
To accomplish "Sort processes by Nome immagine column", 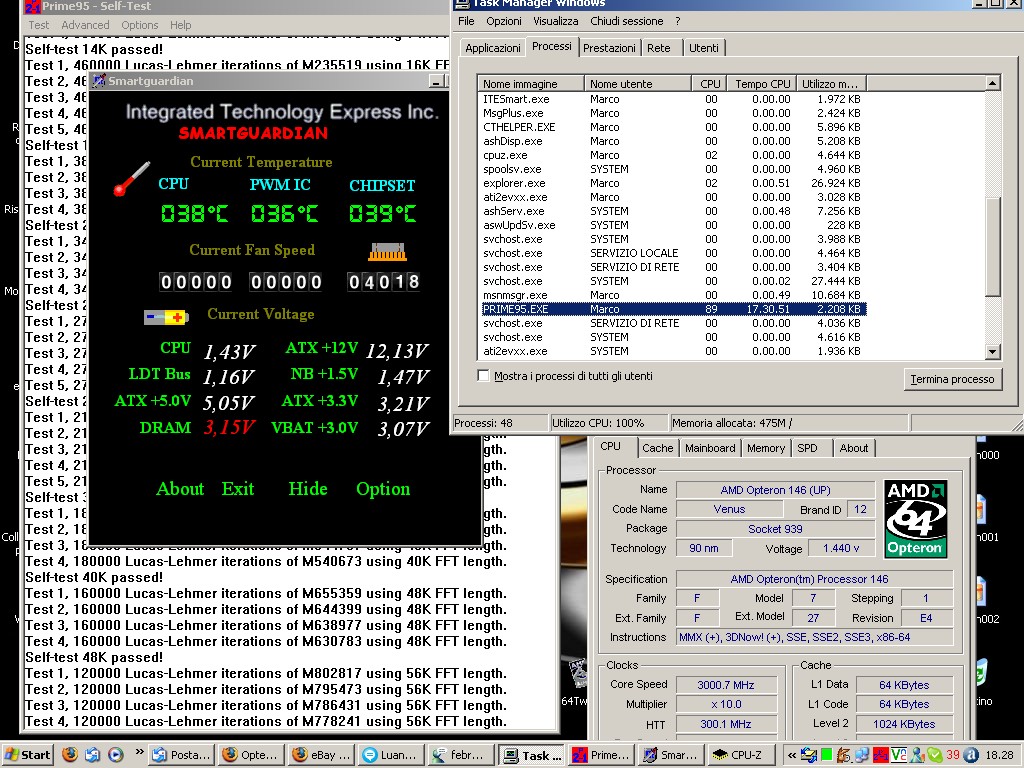I will point(532,84).
